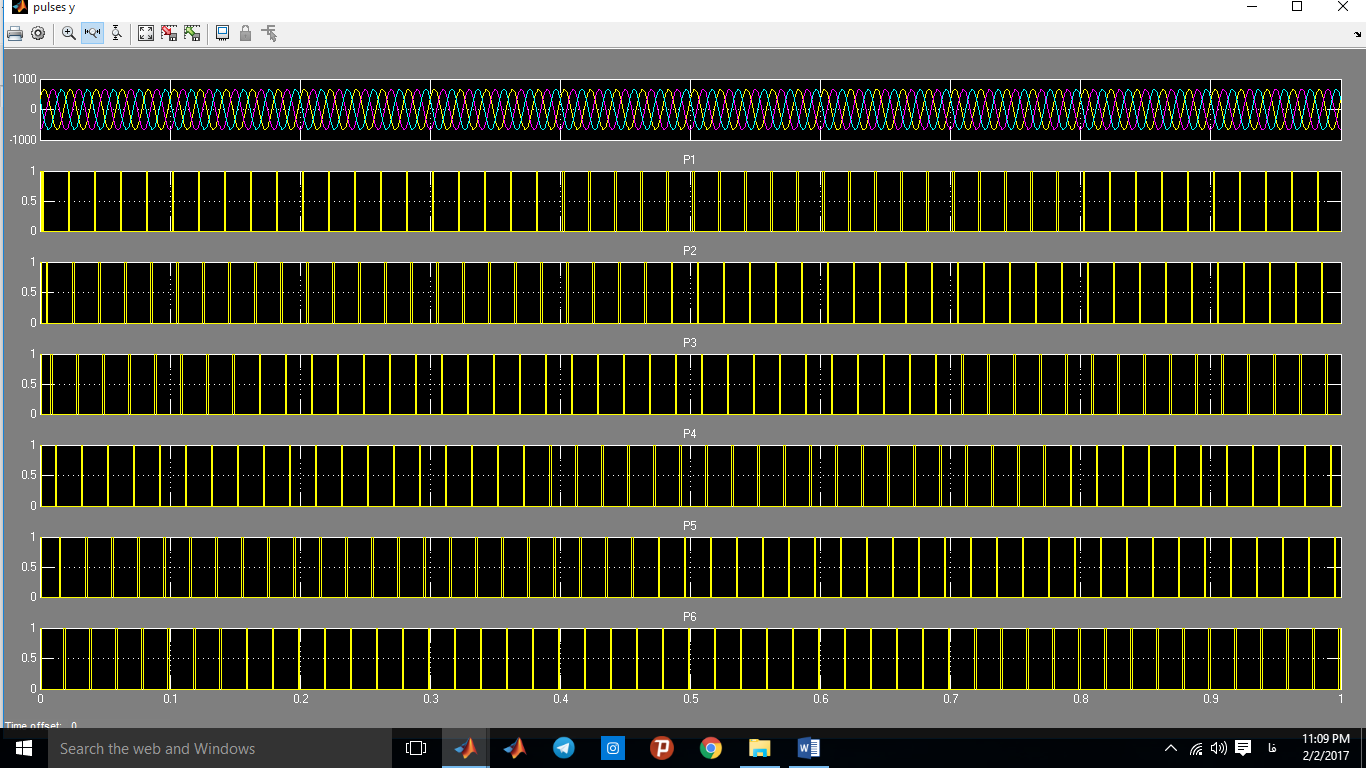Toggle the axes selection lock icon
The width and height of the screenshot is (1366, 768).
pyautogui.click(x=245, y=33)
